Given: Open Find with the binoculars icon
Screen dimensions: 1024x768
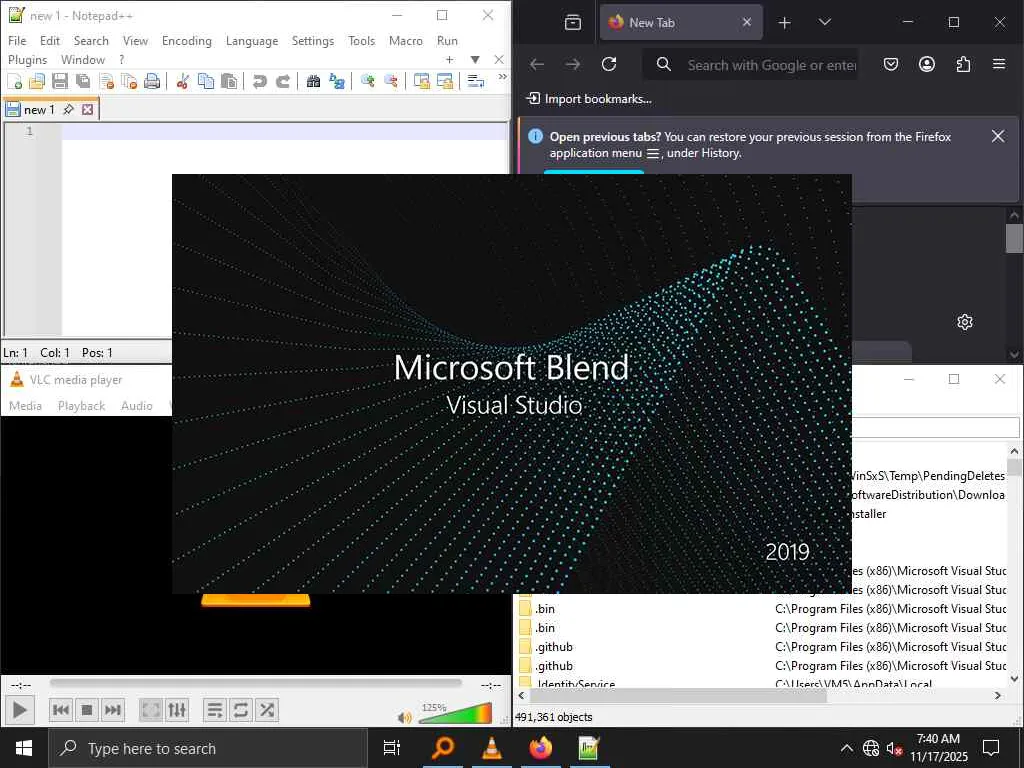Looking at the screenshot, I should point(313,81).
